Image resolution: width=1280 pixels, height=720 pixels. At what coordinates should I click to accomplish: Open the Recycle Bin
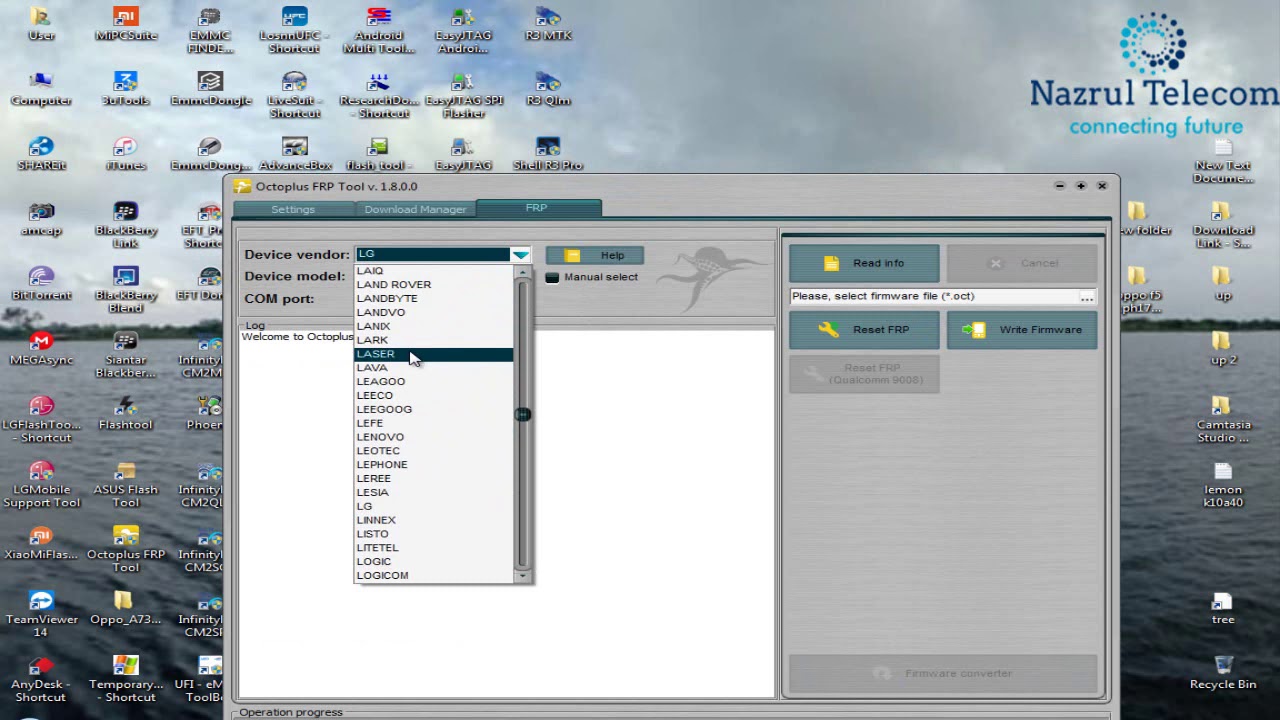coord(1223,673)
